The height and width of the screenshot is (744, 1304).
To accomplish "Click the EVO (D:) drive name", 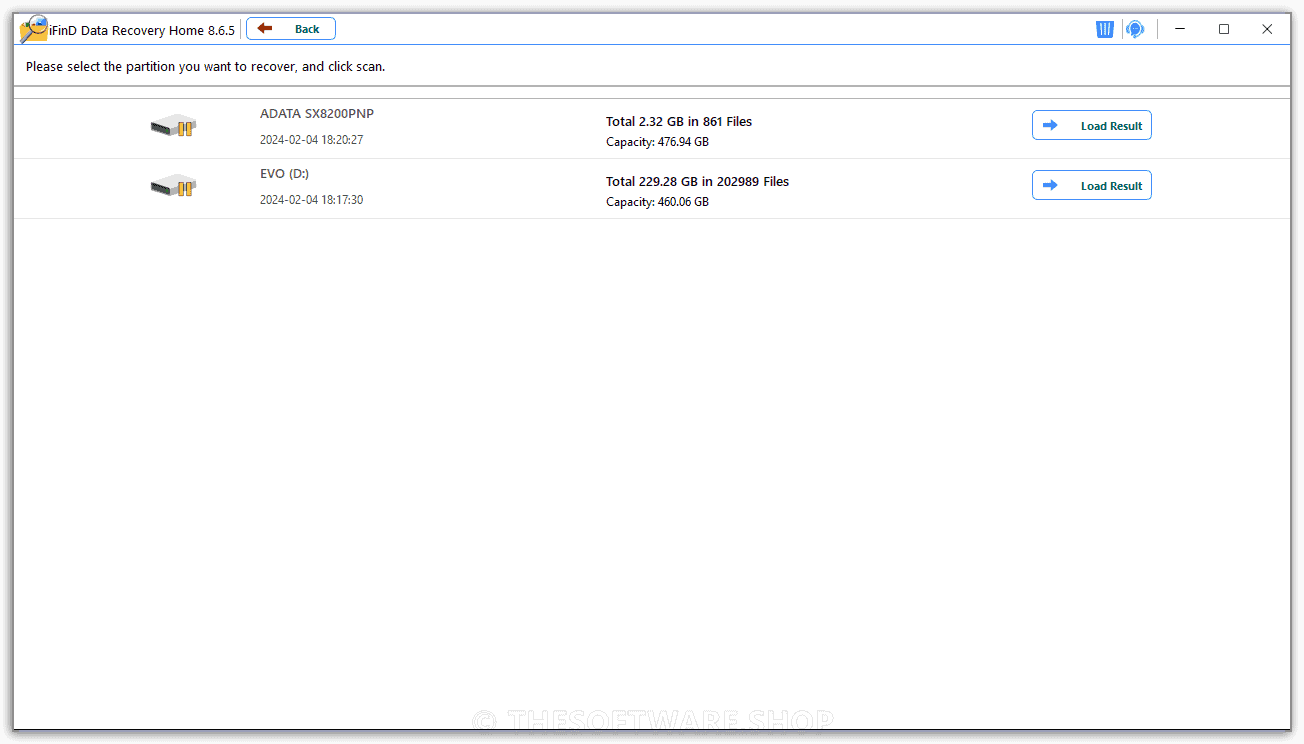I will [285, 174].
